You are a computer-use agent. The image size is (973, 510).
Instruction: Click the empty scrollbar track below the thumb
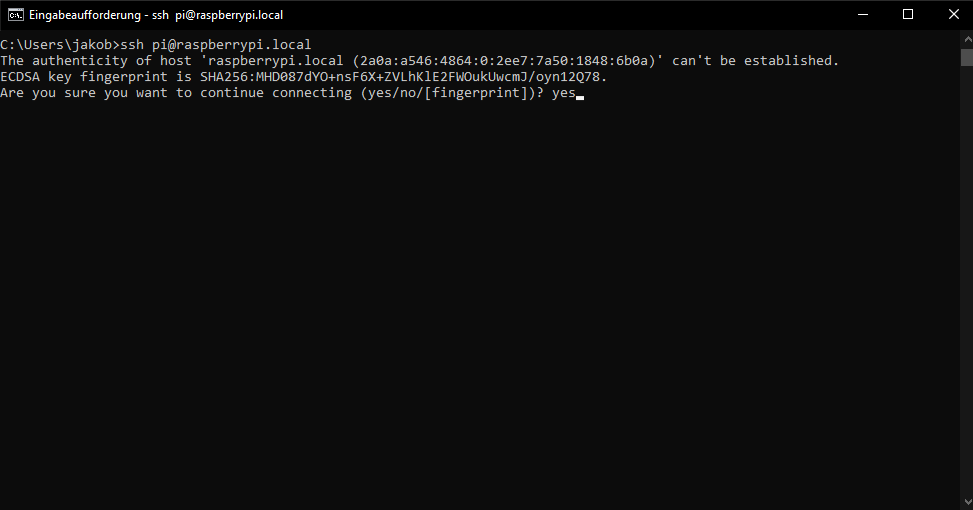tap(966, 300)
